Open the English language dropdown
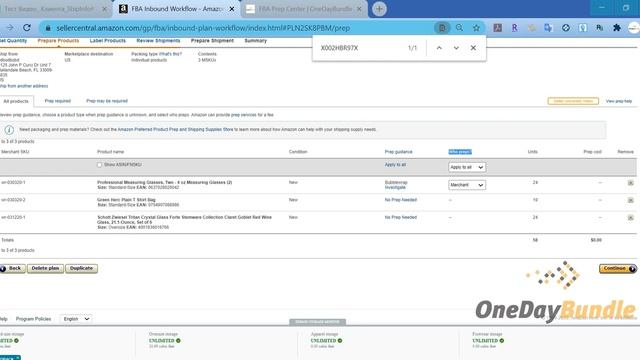The image size is (640, 360). 76,319
